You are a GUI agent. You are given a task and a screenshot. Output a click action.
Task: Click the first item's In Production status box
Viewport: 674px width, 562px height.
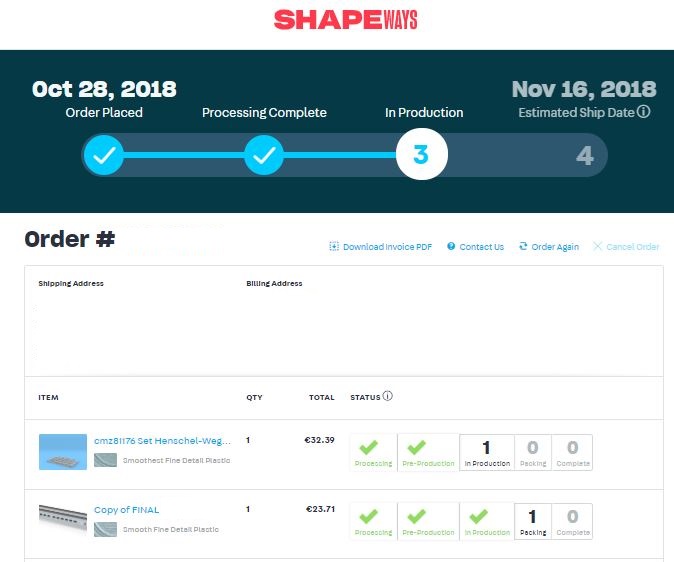coord(487,452)
